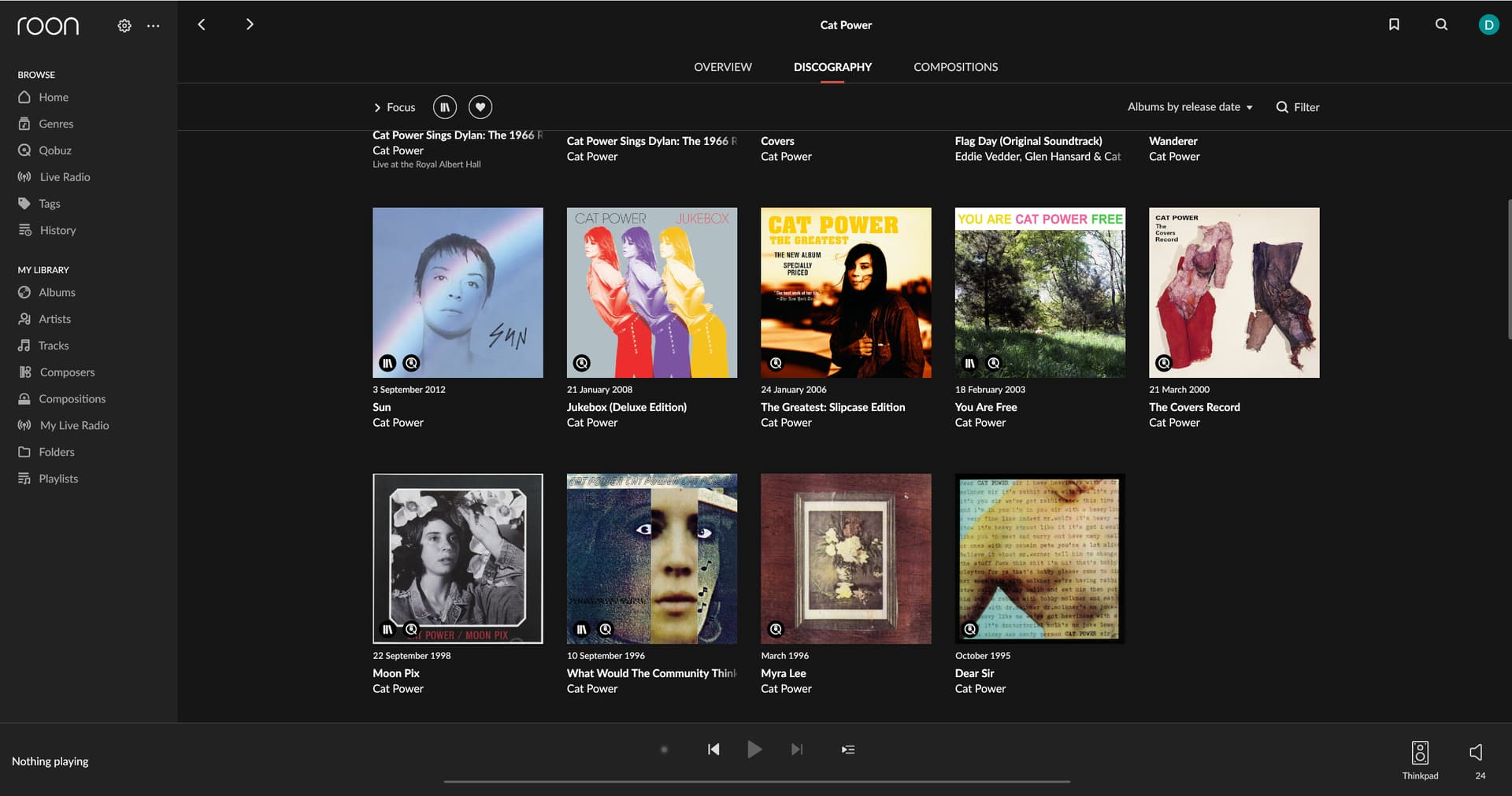
Task: Skip to previous track
Action: click(713, 750)
